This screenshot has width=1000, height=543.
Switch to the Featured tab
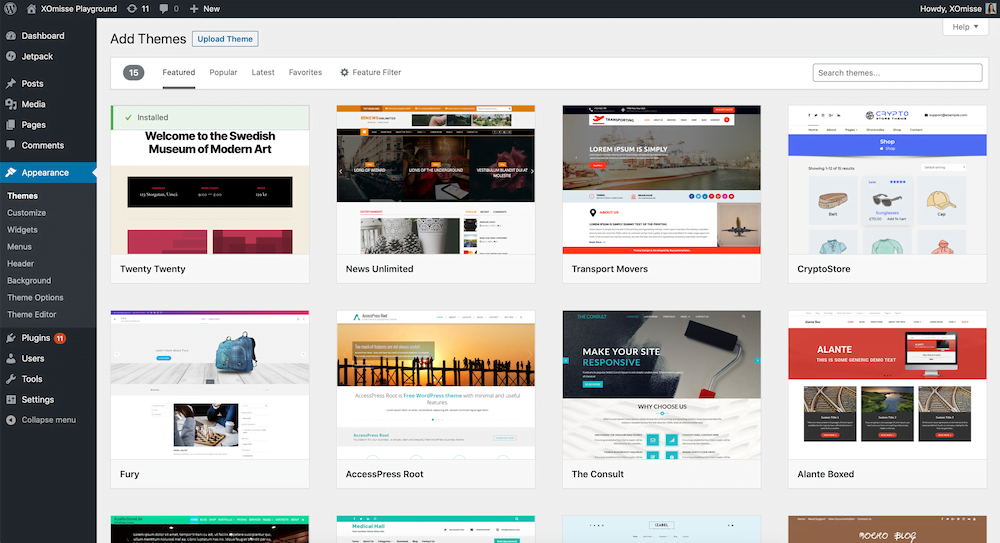click(x=179, y=72)
